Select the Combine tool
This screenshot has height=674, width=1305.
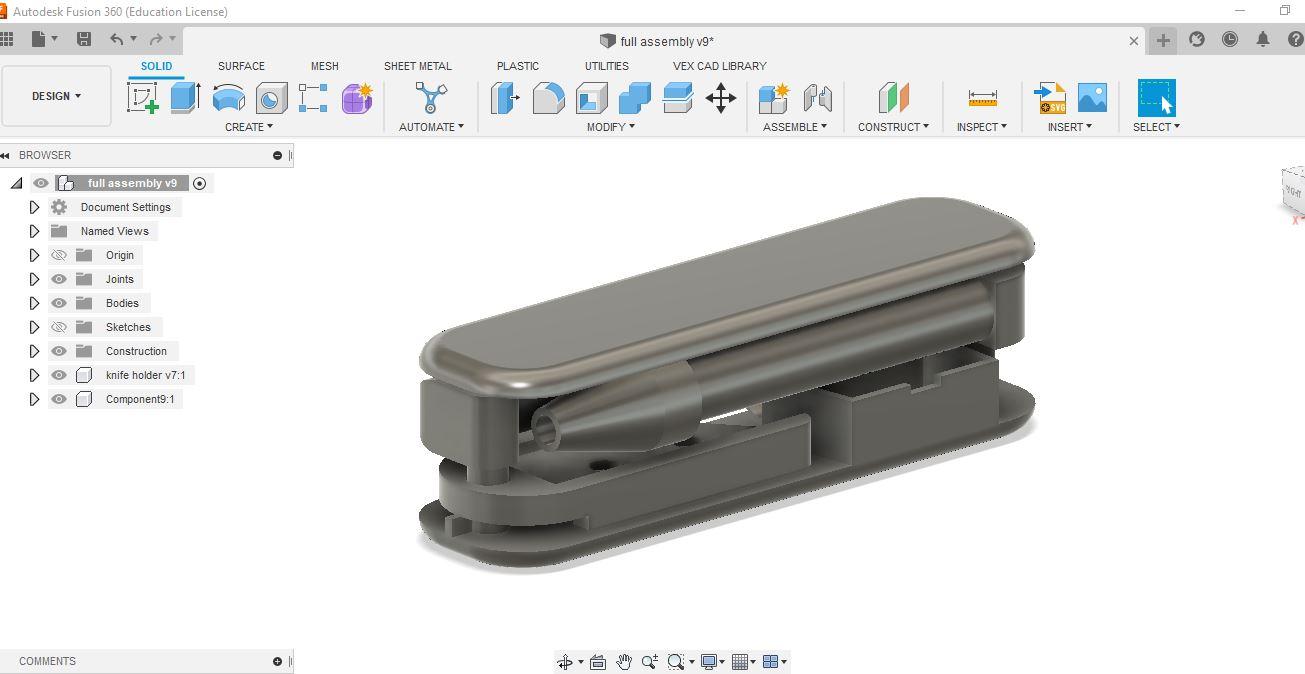pyautogui.click(x=635, y=98)
